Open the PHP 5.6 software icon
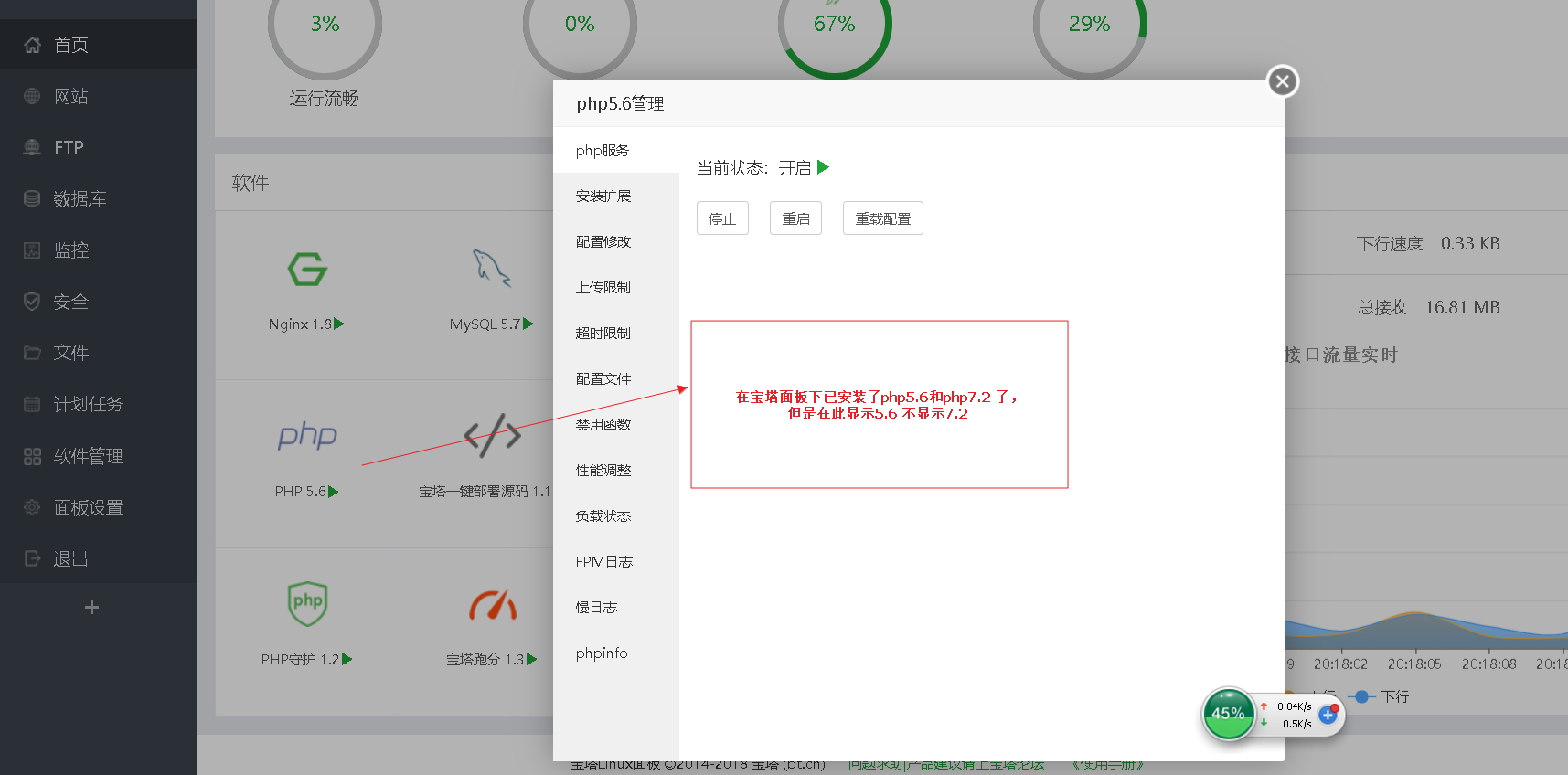The width and height of the screenshot is (1568, 775). [307, 436]
